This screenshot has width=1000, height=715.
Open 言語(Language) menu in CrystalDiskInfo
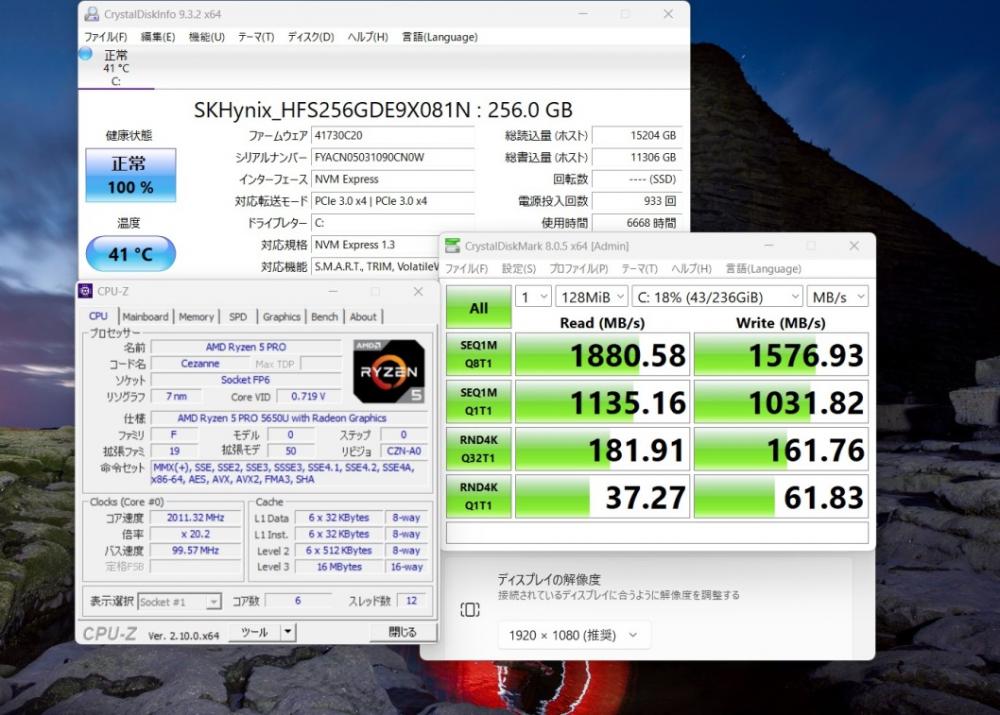tap(439, 37)
